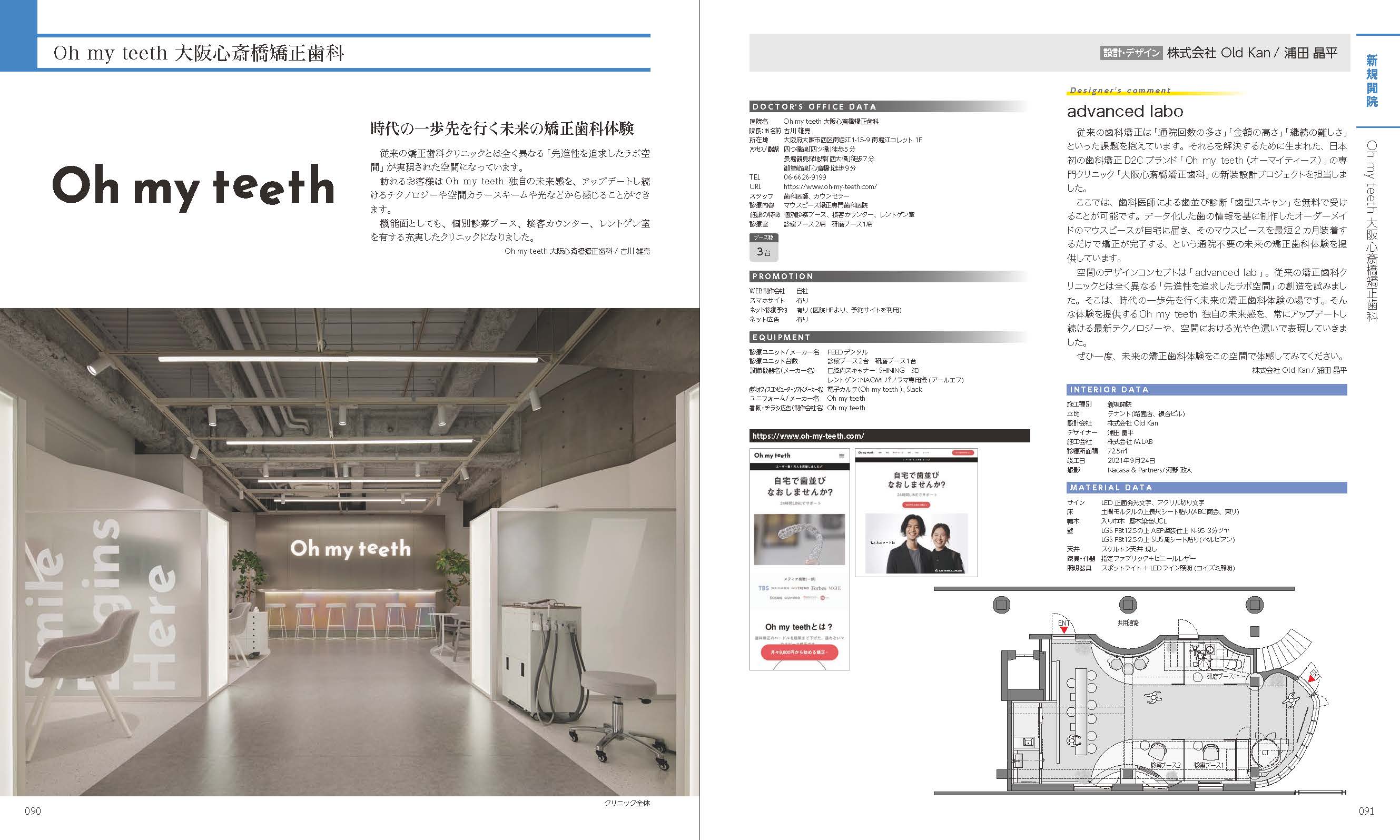Click the ブース数 3台 badge

coord(763,248)
